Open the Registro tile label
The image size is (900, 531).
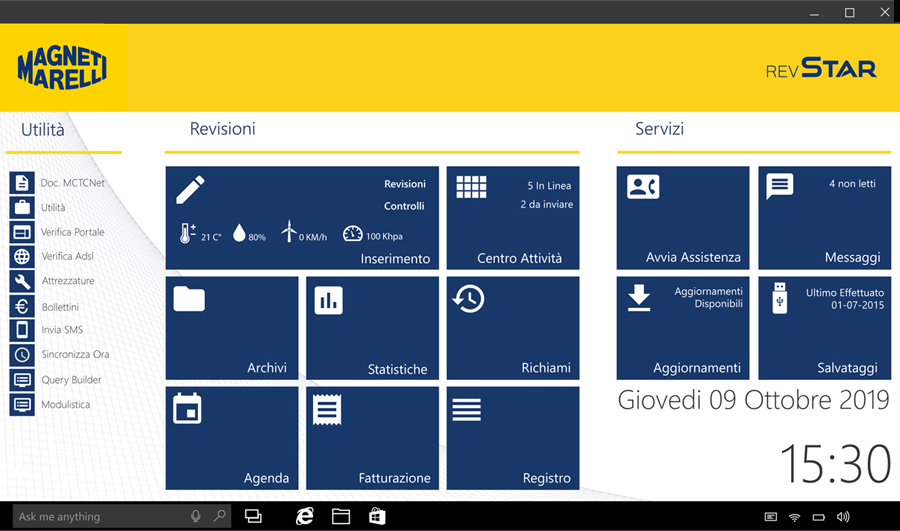[x=546, y=478]
